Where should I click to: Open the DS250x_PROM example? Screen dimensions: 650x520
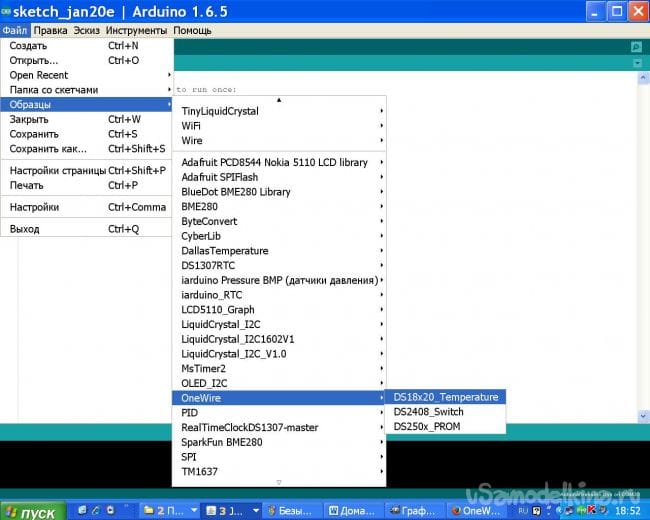point(427,427)
